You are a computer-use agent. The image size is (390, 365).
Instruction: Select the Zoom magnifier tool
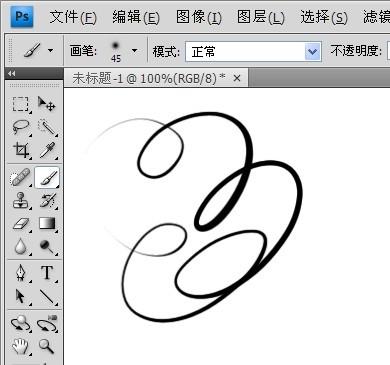click(46, 346)
